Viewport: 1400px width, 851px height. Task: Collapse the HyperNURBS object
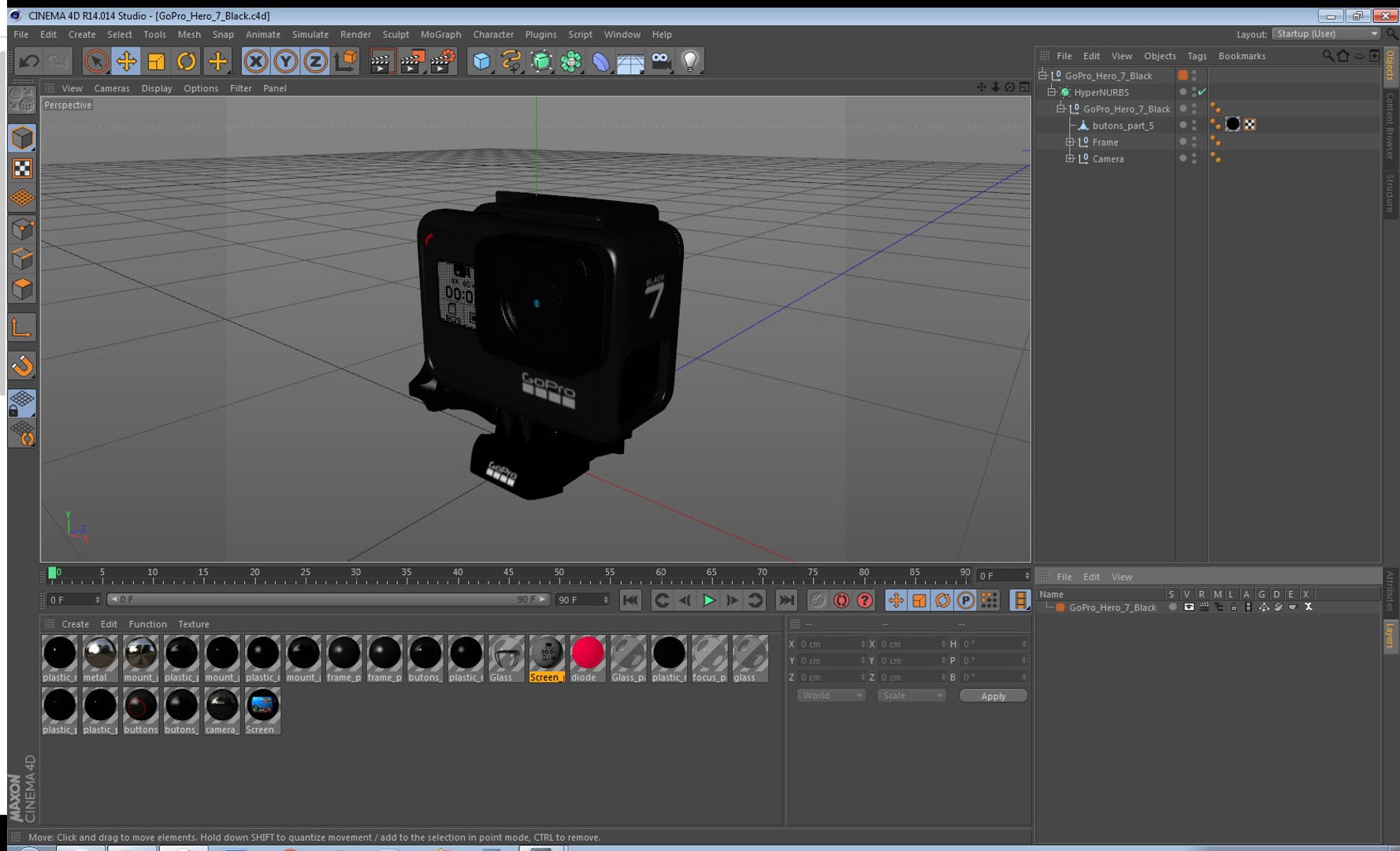click(x=1052, y=92)
